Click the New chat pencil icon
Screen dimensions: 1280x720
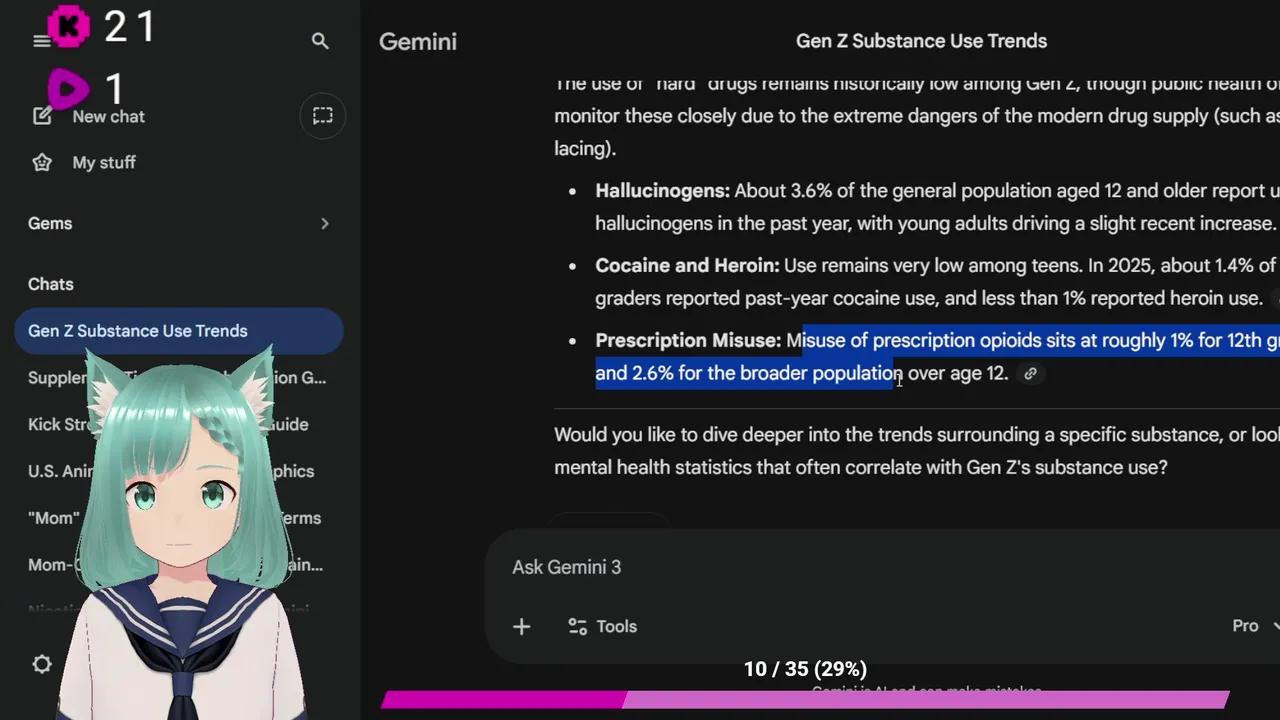(x=42, y=116)
